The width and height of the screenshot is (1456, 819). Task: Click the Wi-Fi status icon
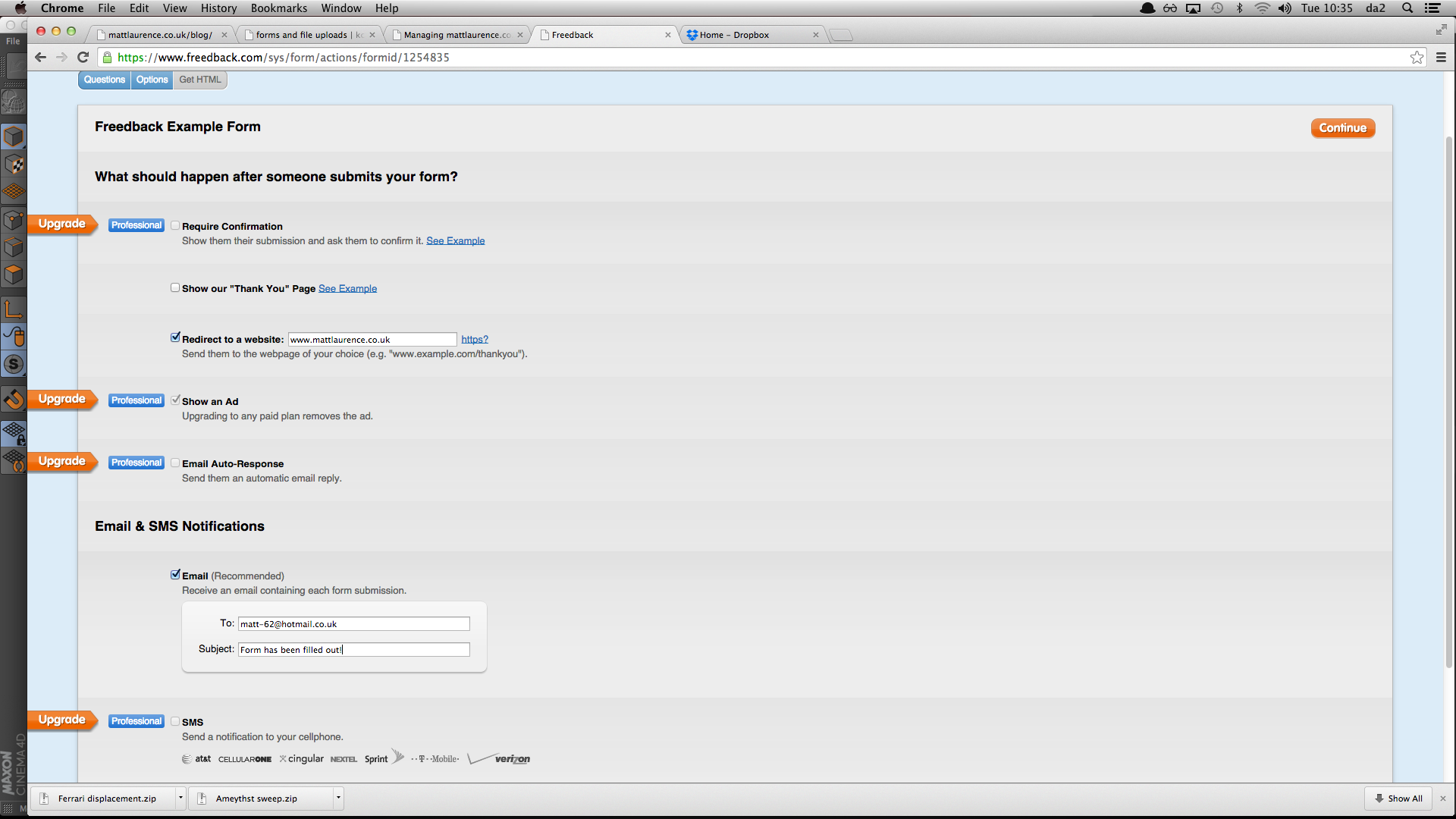(x=1262, y=8)
